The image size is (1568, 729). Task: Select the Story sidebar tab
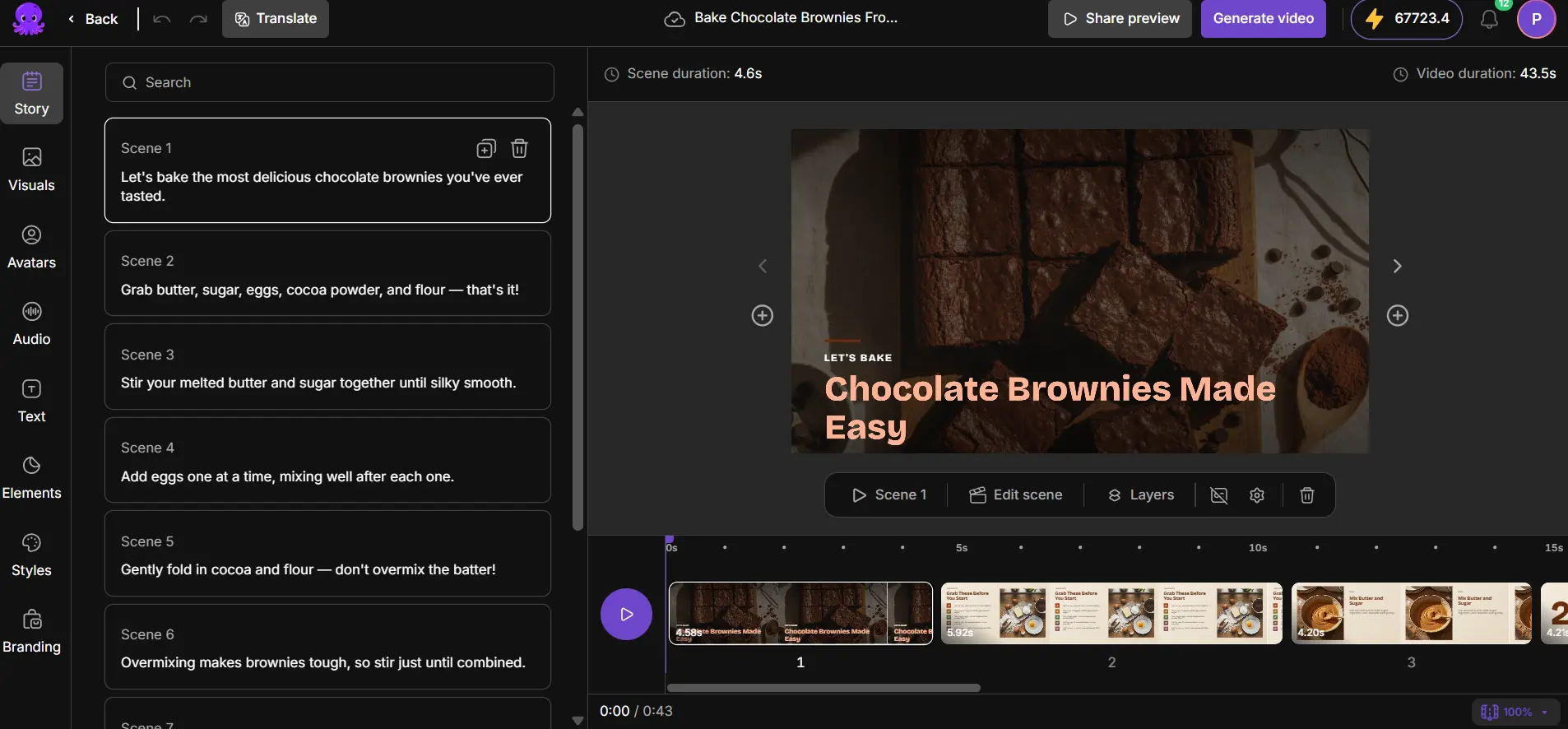coord(31,94)
